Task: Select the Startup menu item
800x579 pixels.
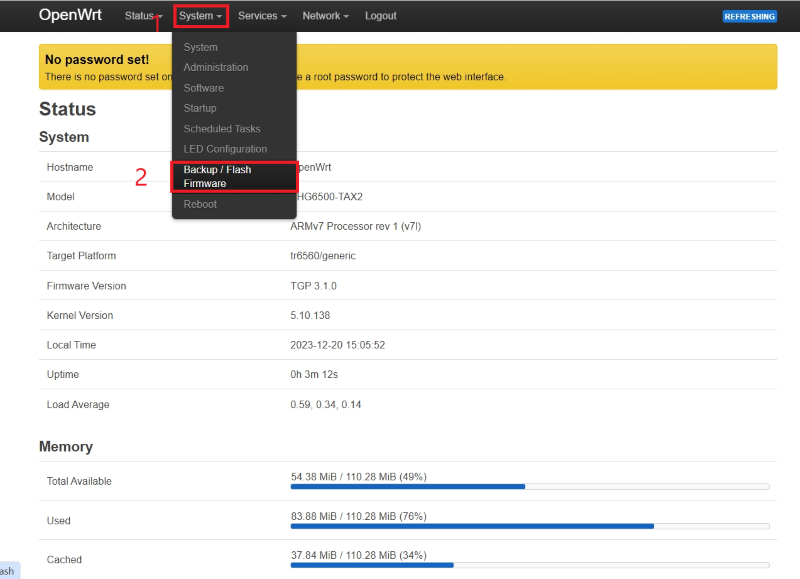Action: (x=199, y=108)
